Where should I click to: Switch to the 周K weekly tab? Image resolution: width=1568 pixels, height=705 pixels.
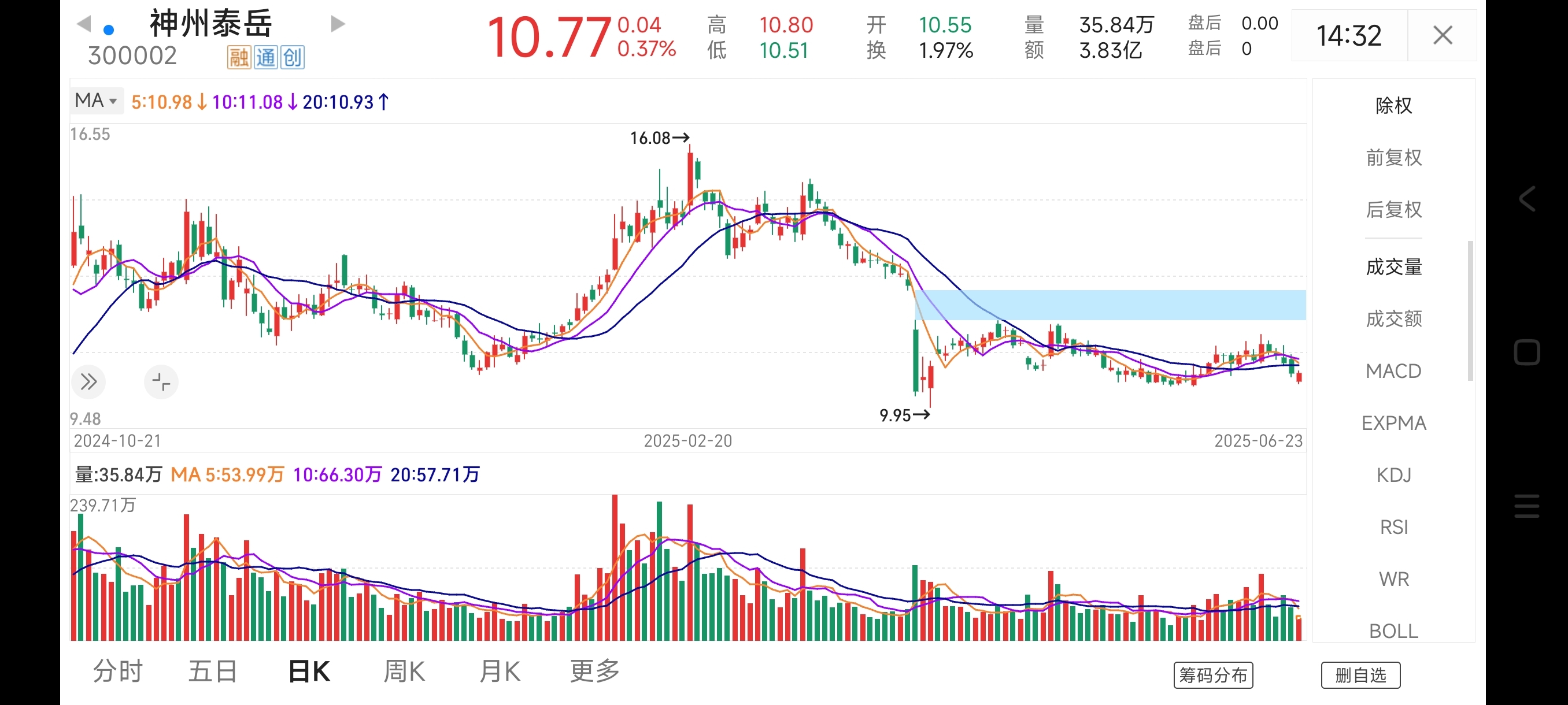[x=404, y=671]
